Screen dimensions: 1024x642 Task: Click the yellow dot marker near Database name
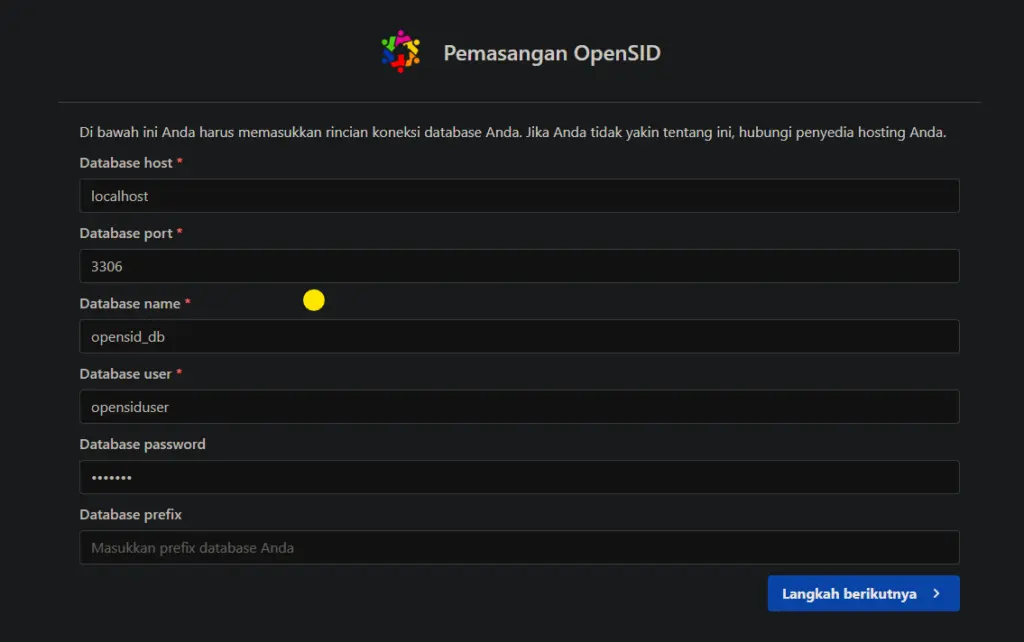314,299
